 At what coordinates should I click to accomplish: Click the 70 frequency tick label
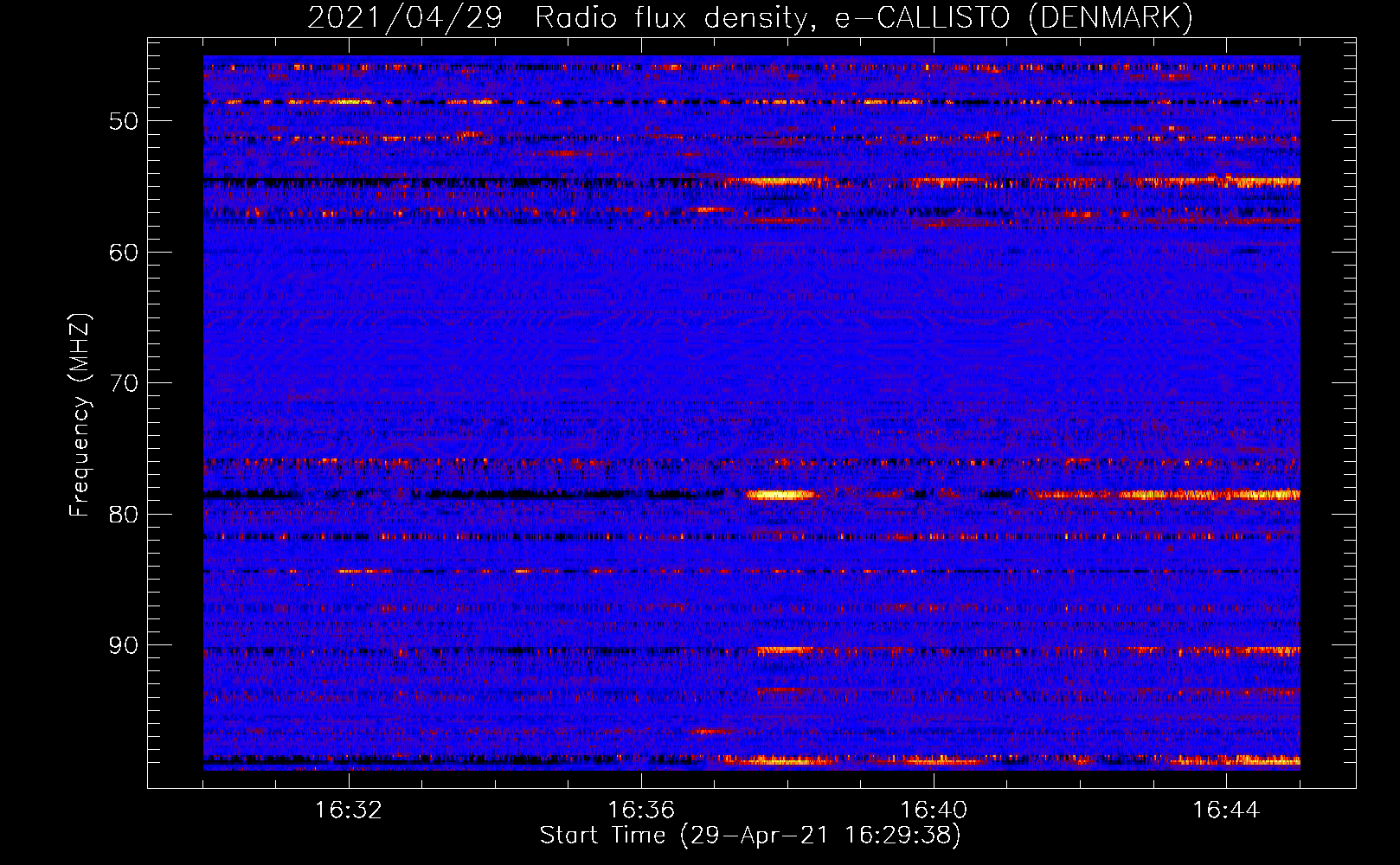pos(124,383)
